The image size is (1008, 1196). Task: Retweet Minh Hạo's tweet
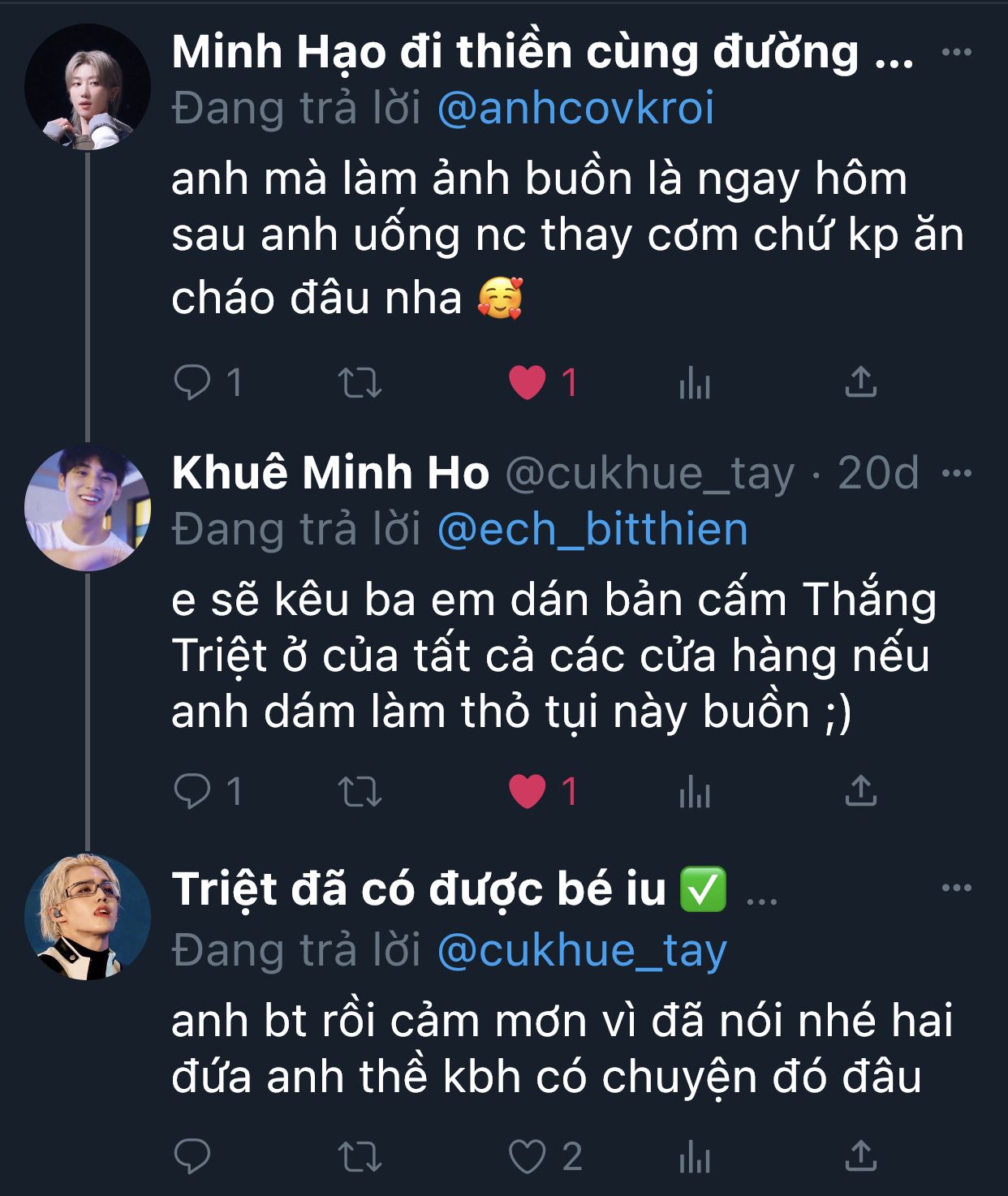coord(360,382)
